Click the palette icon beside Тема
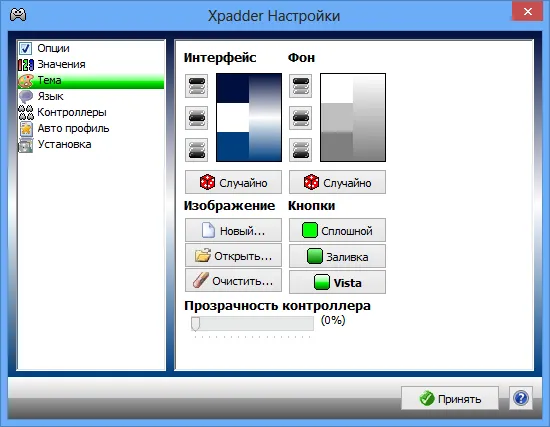 tap(26, 81)
